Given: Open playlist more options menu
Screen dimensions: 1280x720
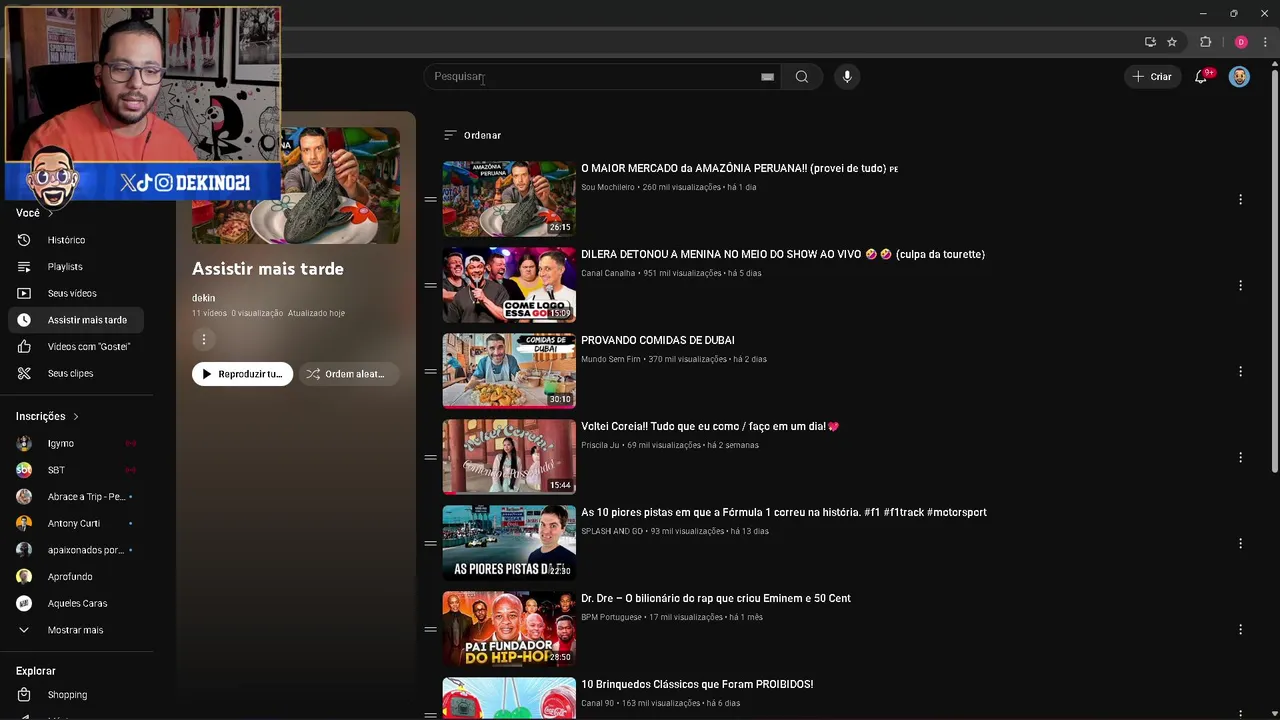Looking at the screenshot, I should (203, 340).
